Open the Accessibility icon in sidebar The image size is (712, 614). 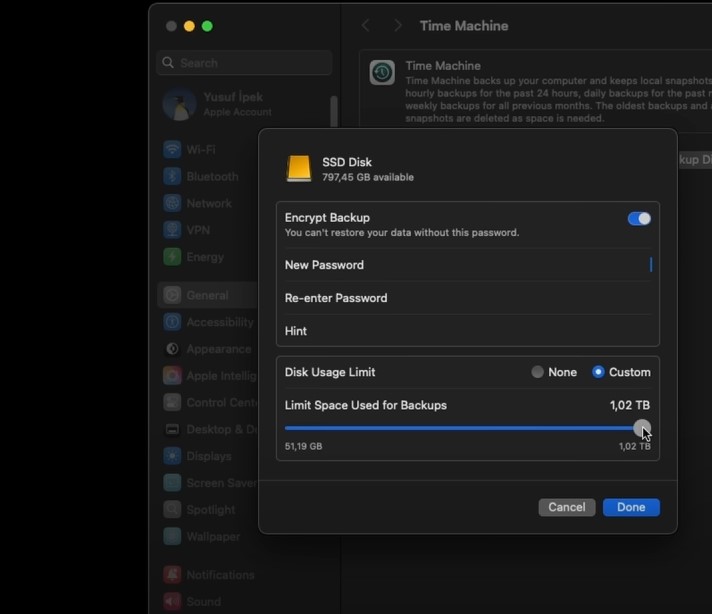pyautogui.click(x=172, y=322)
